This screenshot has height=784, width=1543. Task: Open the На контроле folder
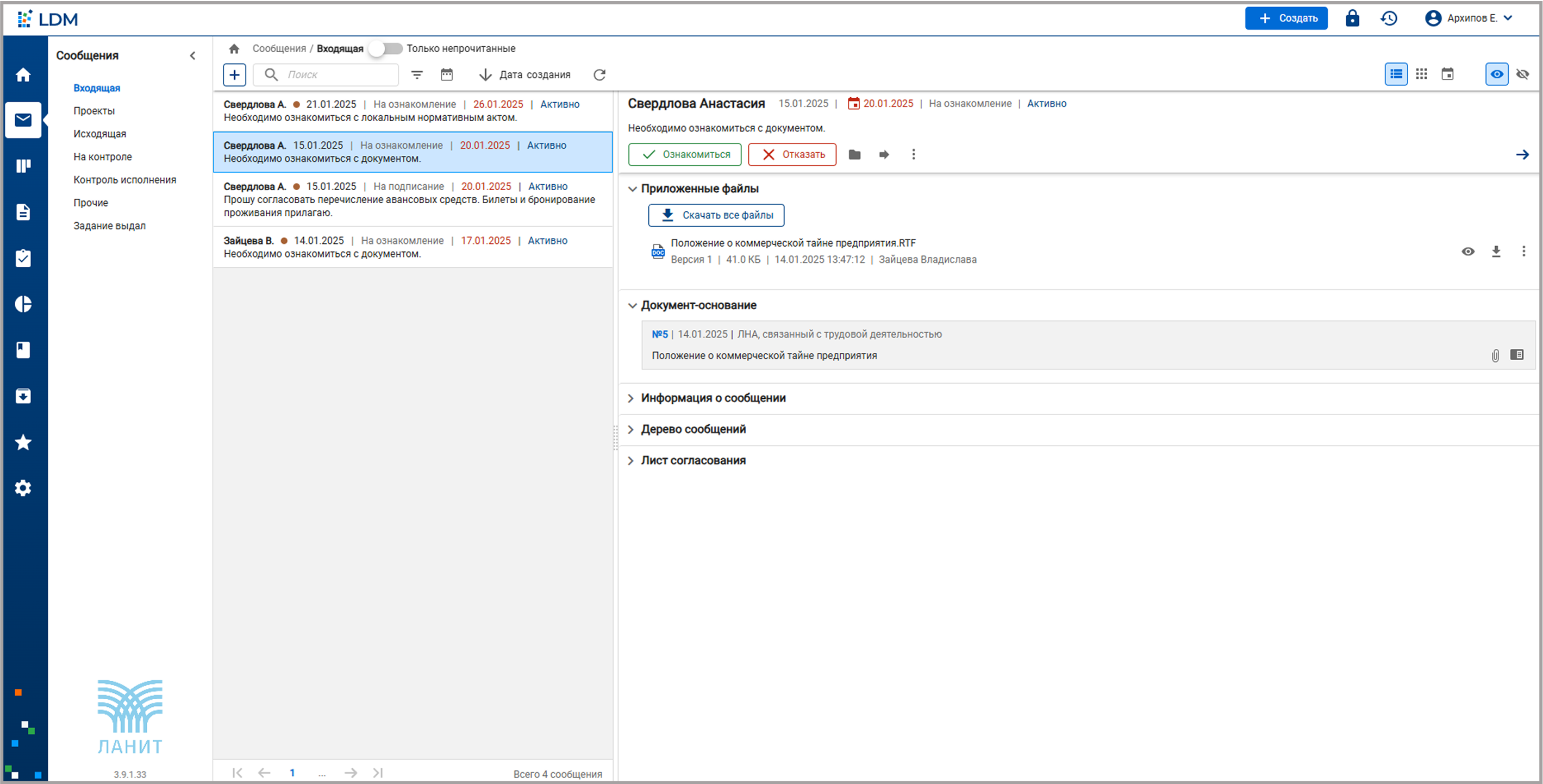click(x=102, y=157)
